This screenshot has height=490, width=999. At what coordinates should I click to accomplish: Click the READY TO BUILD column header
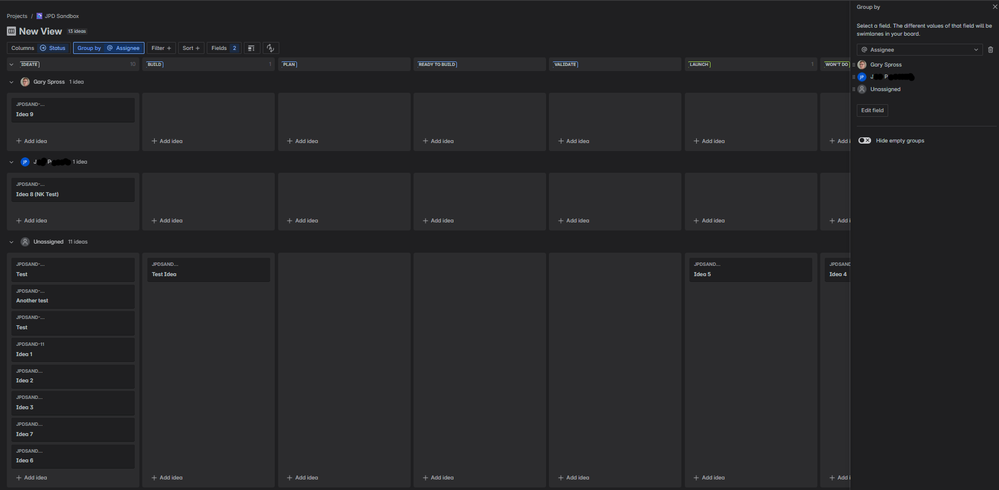pyautogui.click(x=437, y=64)
